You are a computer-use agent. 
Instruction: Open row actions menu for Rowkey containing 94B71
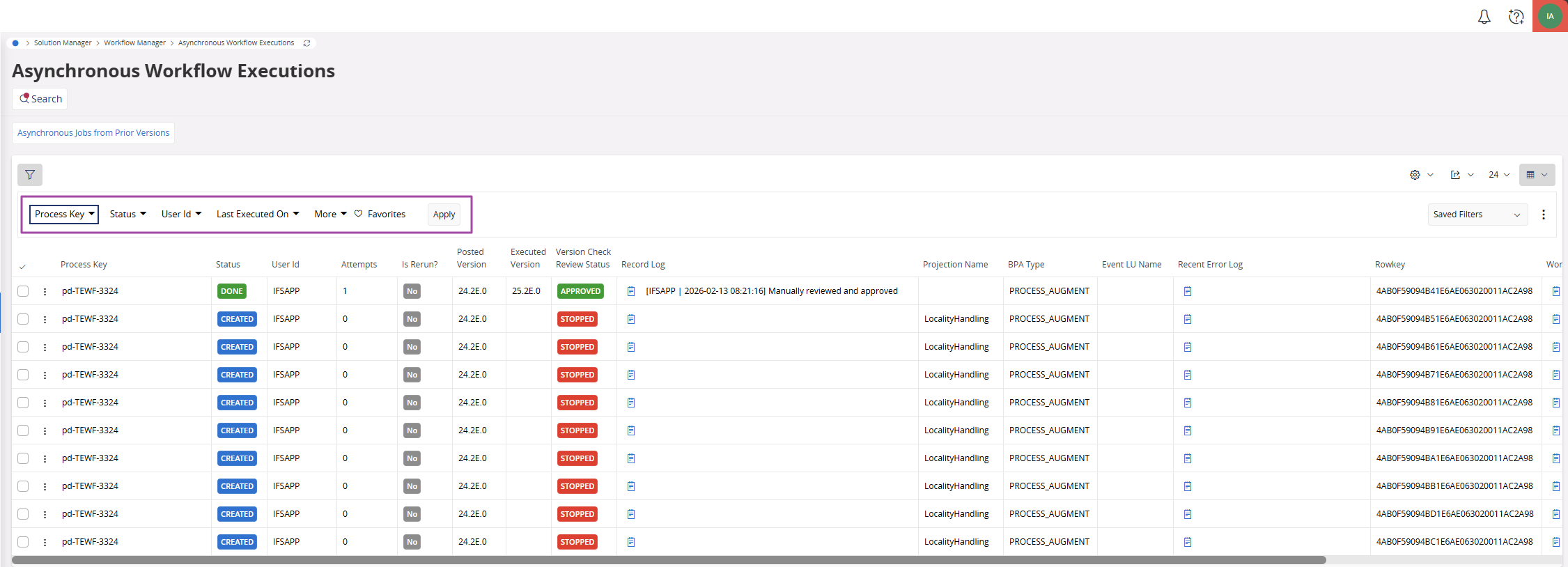pyautogui.click(x=45, y=375)
